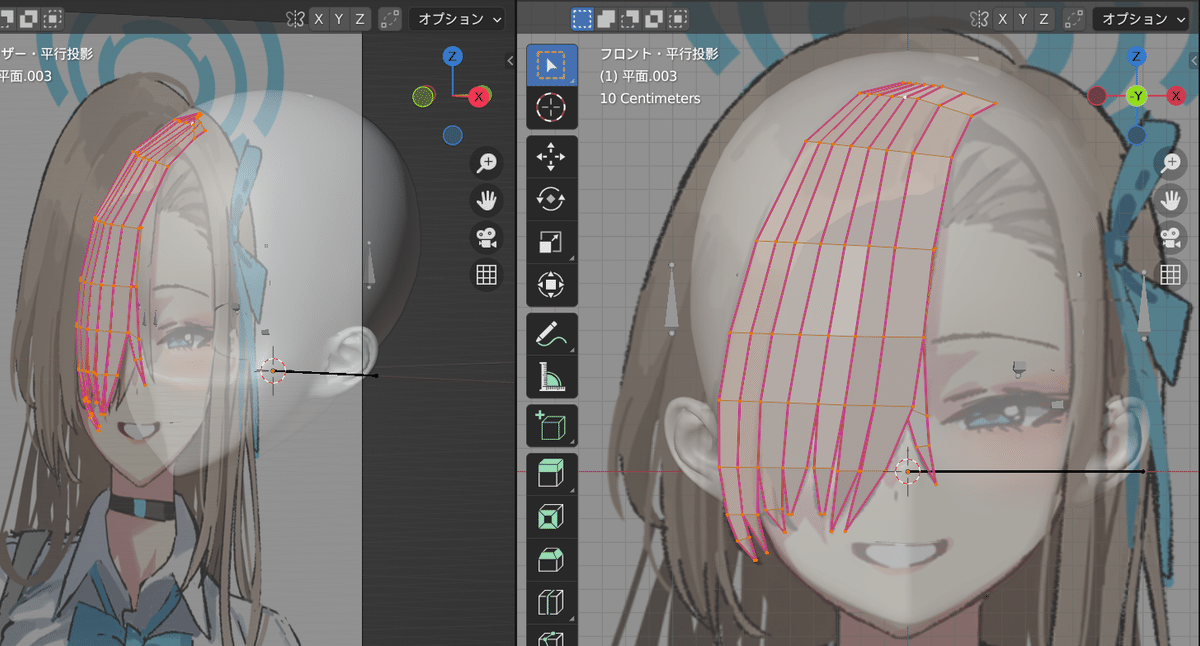The width and height of the screenshot is (1200, 646).
Task: Click the negative X red dot on front gizmo
Action: pyautogui.click(x=1097, y=96)
